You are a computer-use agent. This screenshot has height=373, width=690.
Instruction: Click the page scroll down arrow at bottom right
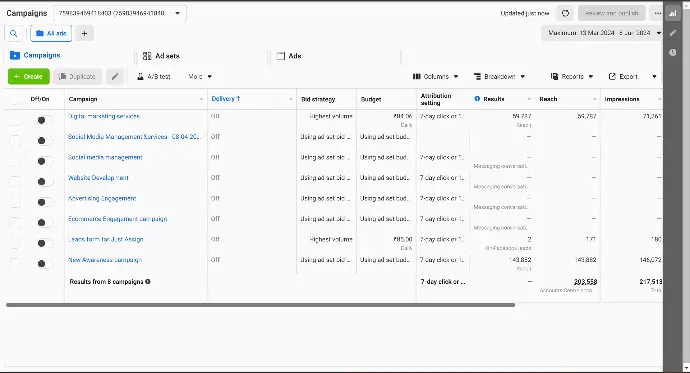(686, 368)
